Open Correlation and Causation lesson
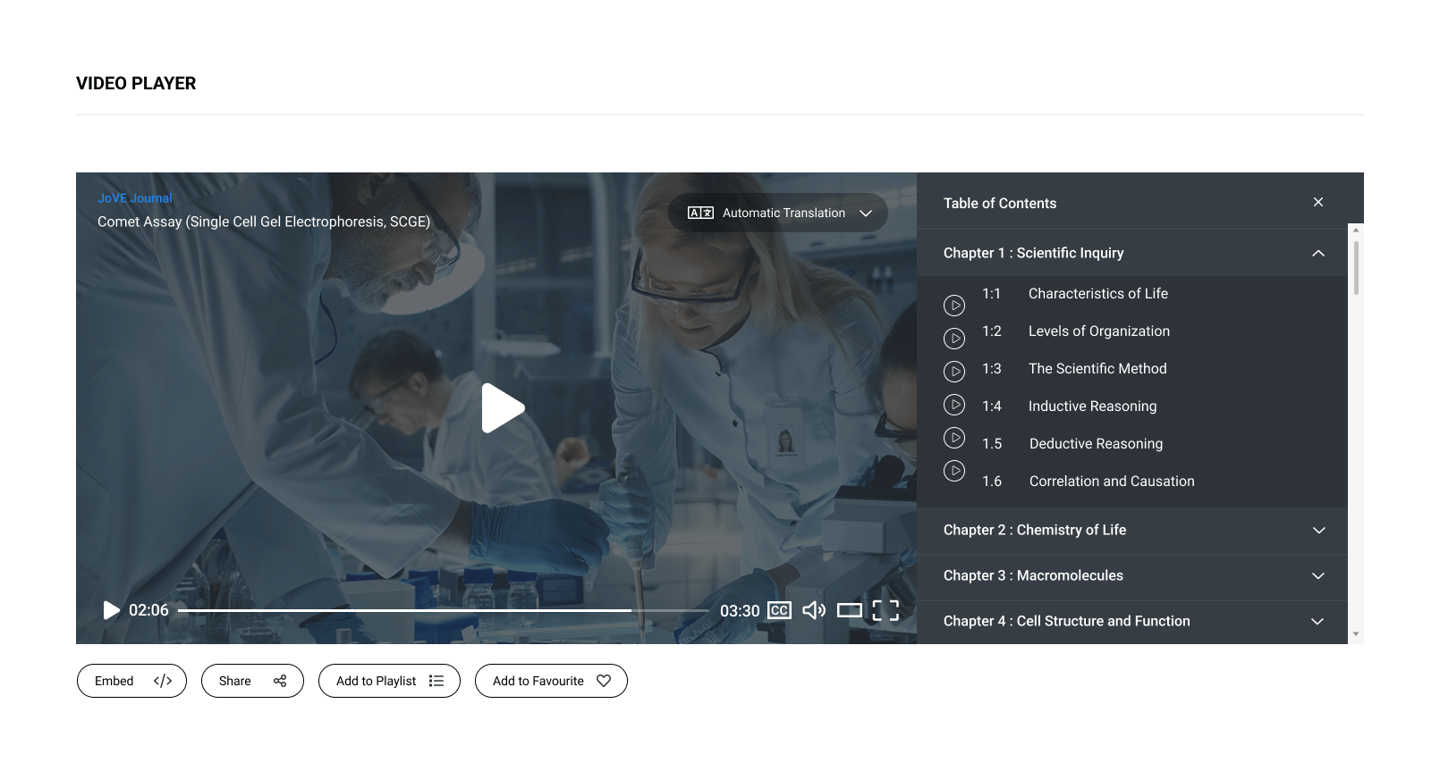Image resolution: width=1440 pixels, height=771 pixels. pyautogui.click(x=1112, y=481)
